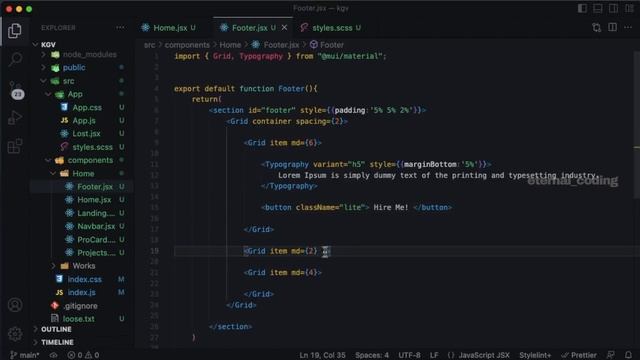
Task: Click 'Home' in breadcrumb path
Action: click(230, 45)
